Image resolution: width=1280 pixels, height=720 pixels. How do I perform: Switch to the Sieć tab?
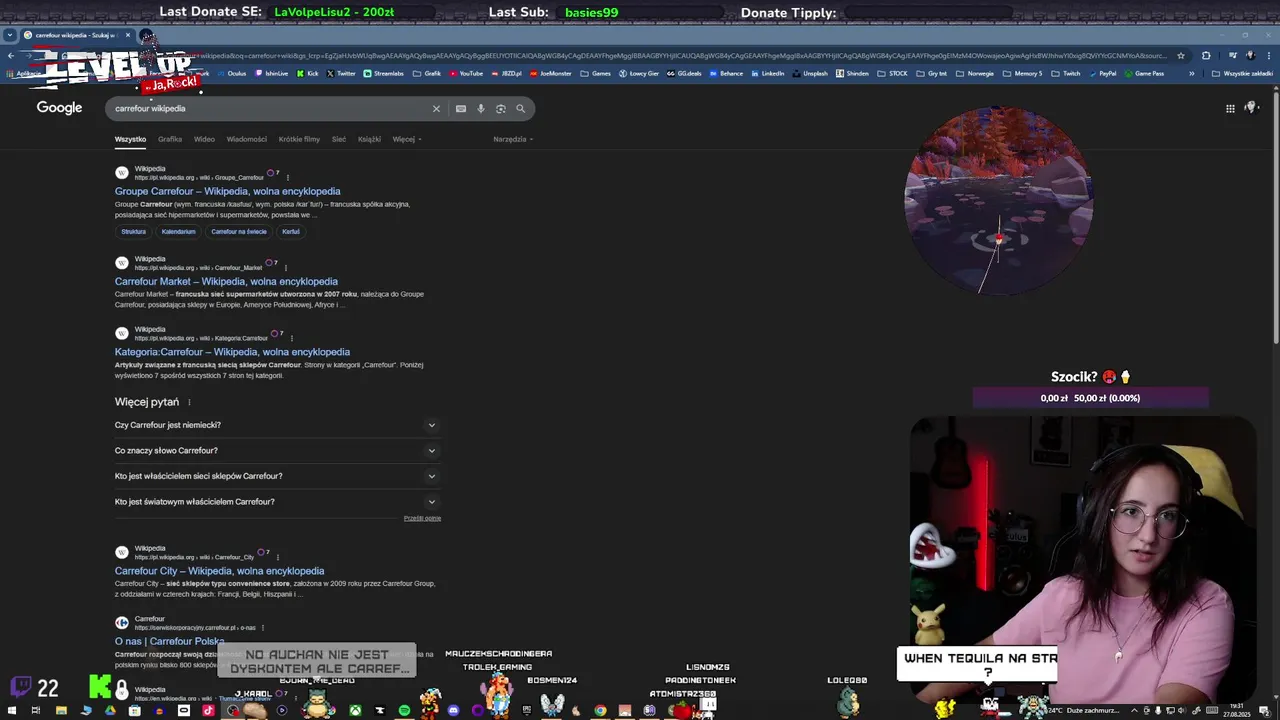point(339,139)
